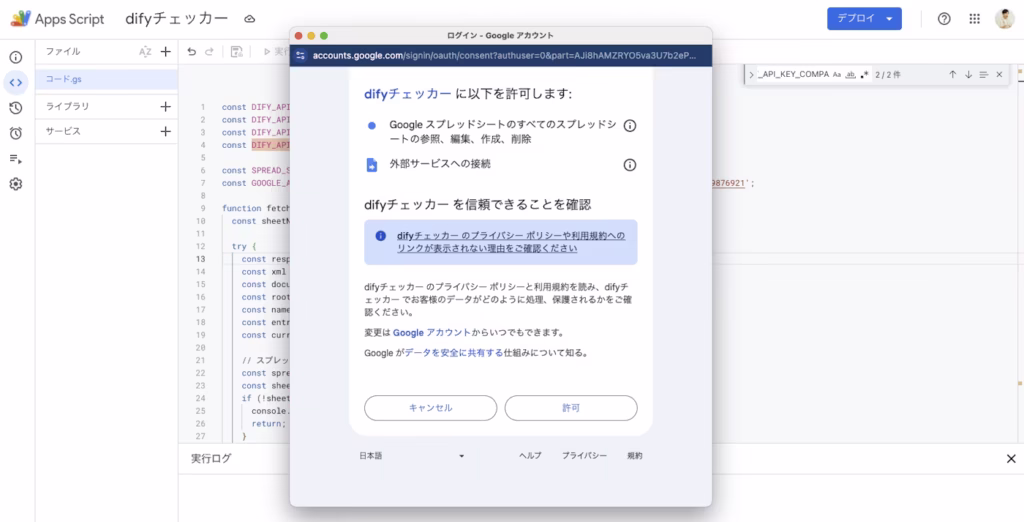Viewport: 1024px width, 522px height.
Task: Open the デプロイ dropdown button
Action: 864,19
